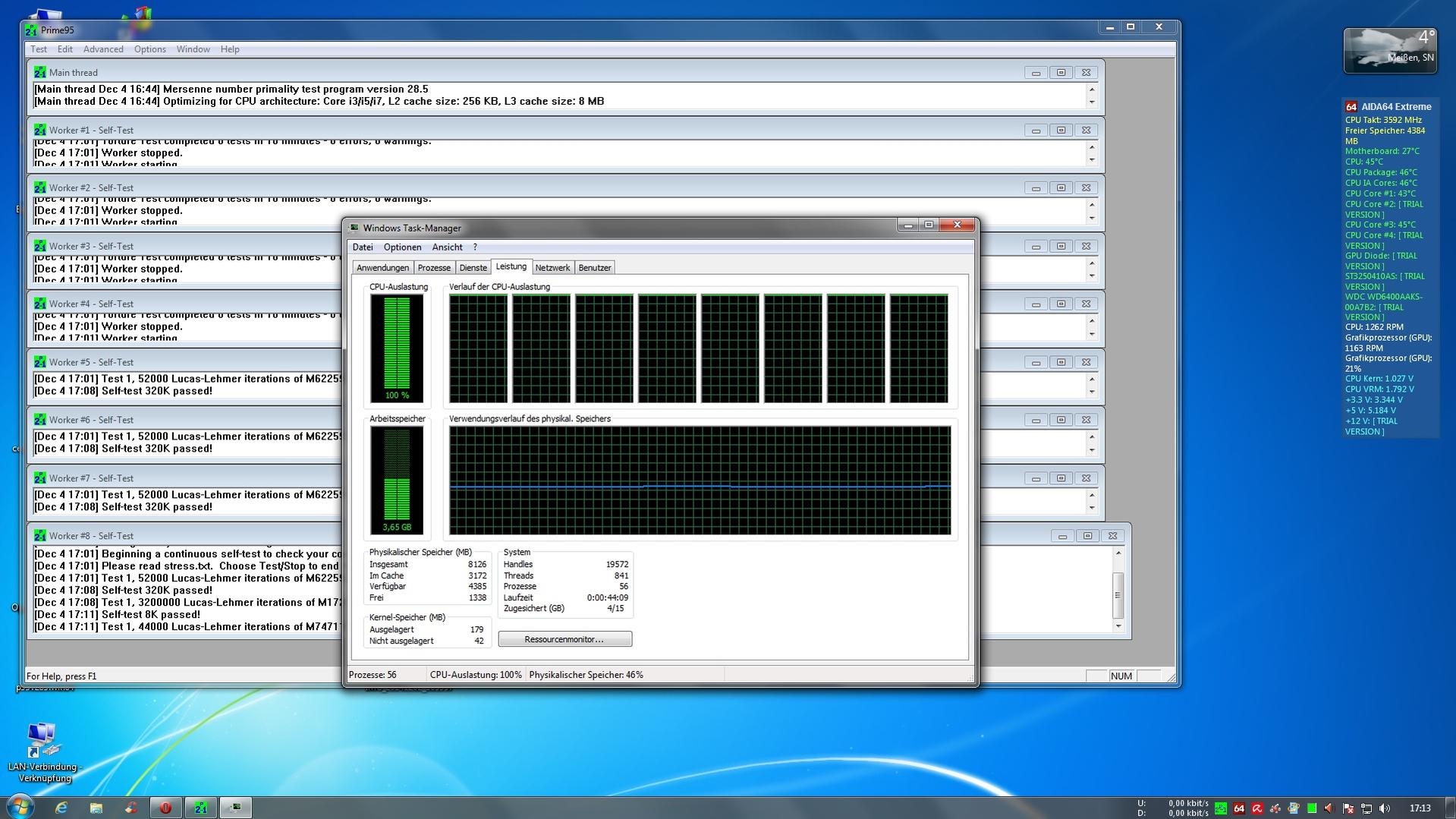Open the Window menu in Prime95

tap(193, 49)
